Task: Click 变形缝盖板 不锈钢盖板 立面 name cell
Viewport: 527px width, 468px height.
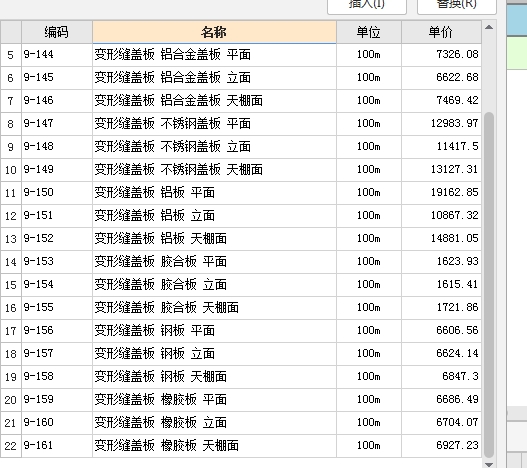Action: coord(214,147)
